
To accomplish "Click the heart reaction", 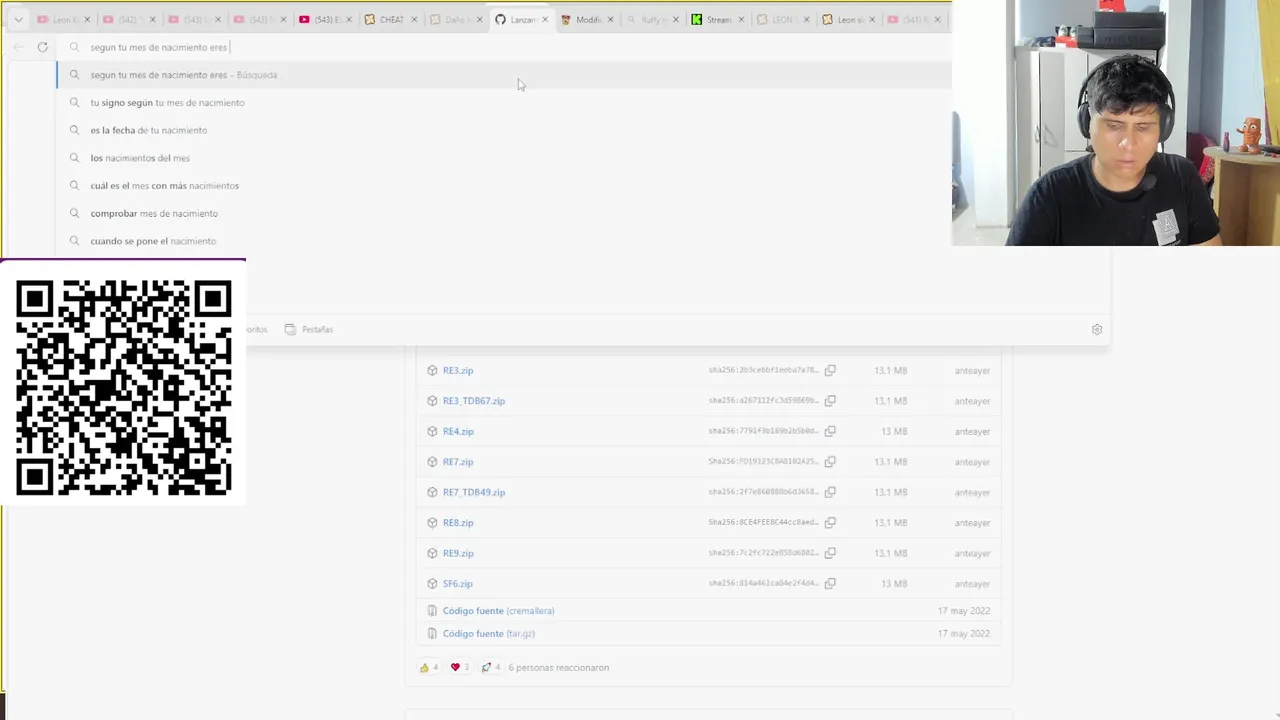I will click(459, 667).
